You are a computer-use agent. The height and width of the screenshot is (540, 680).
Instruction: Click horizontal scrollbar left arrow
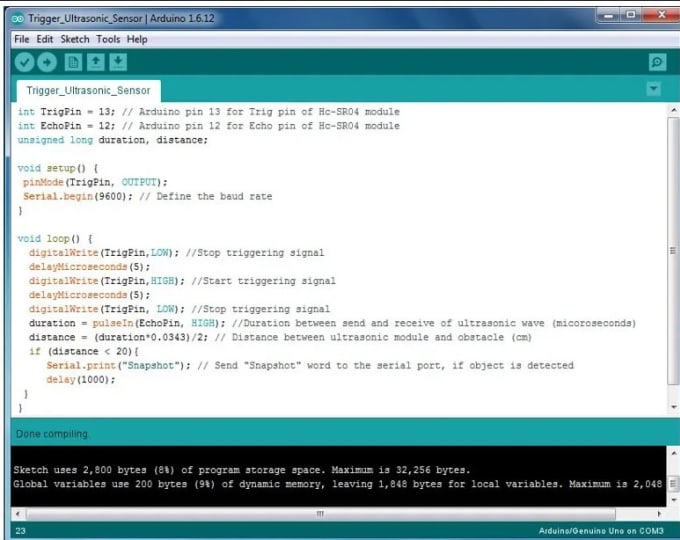tap(18, 514)
